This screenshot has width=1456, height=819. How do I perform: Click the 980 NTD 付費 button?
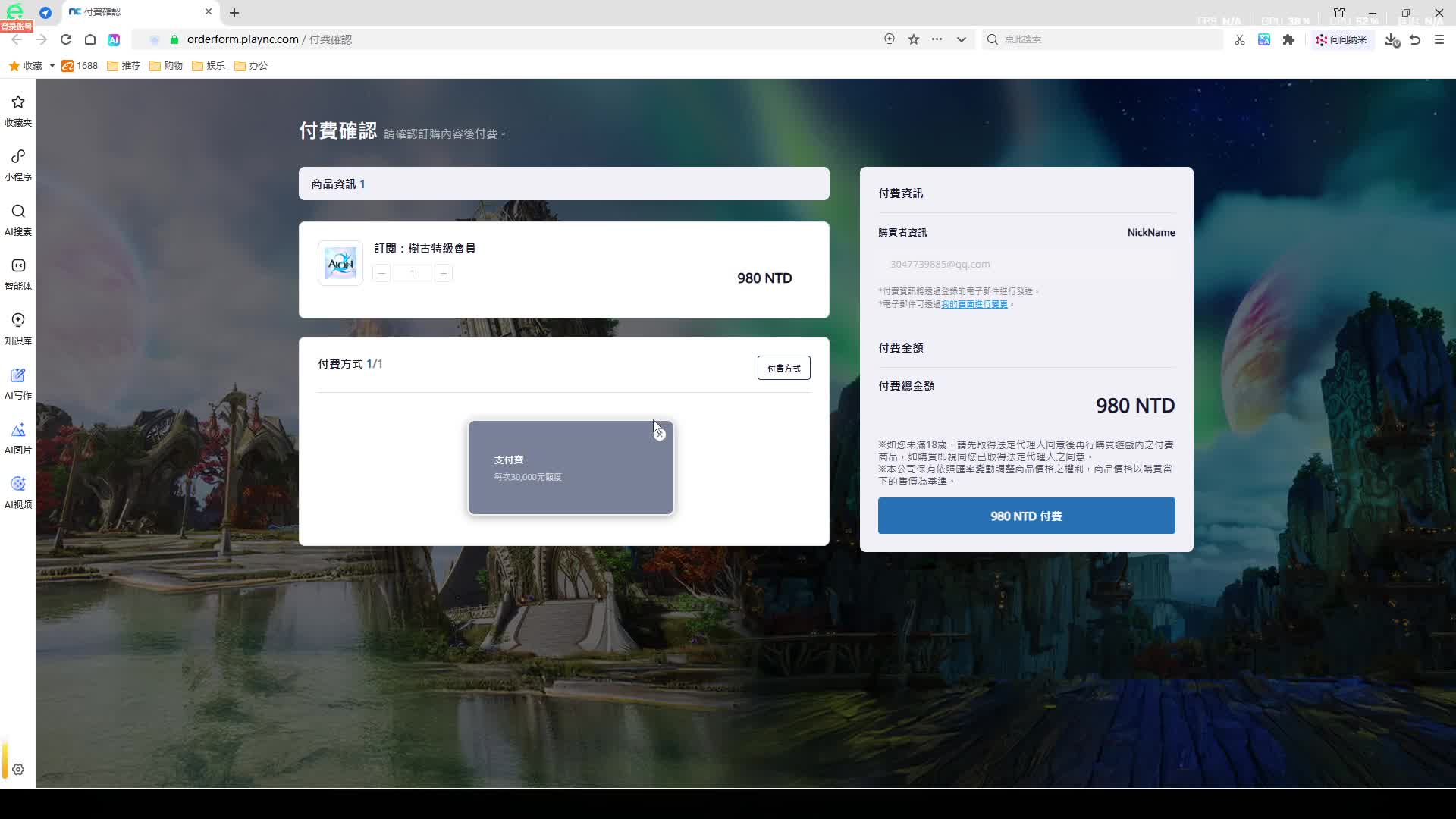[x=1025, y=516]
